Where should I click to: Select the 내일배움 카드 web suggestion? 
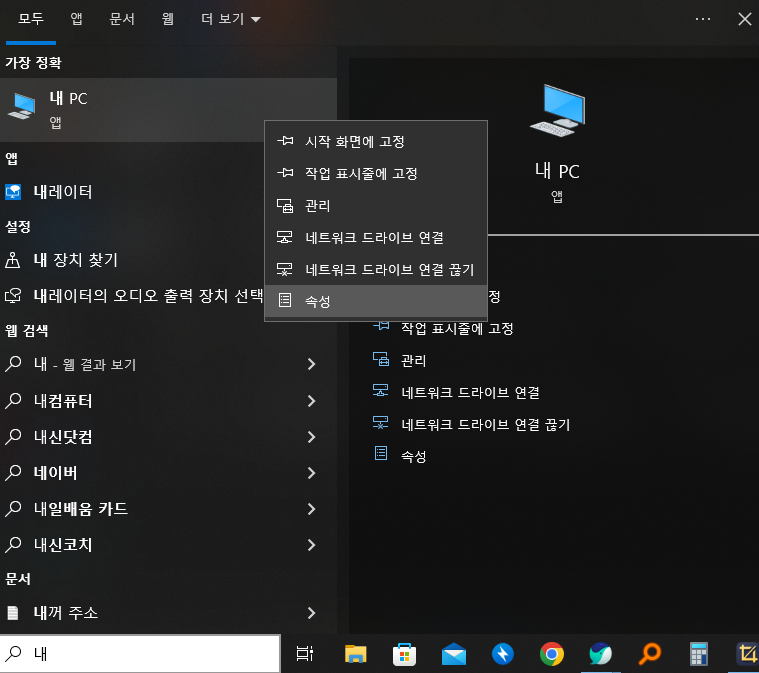tap(80, 509)
